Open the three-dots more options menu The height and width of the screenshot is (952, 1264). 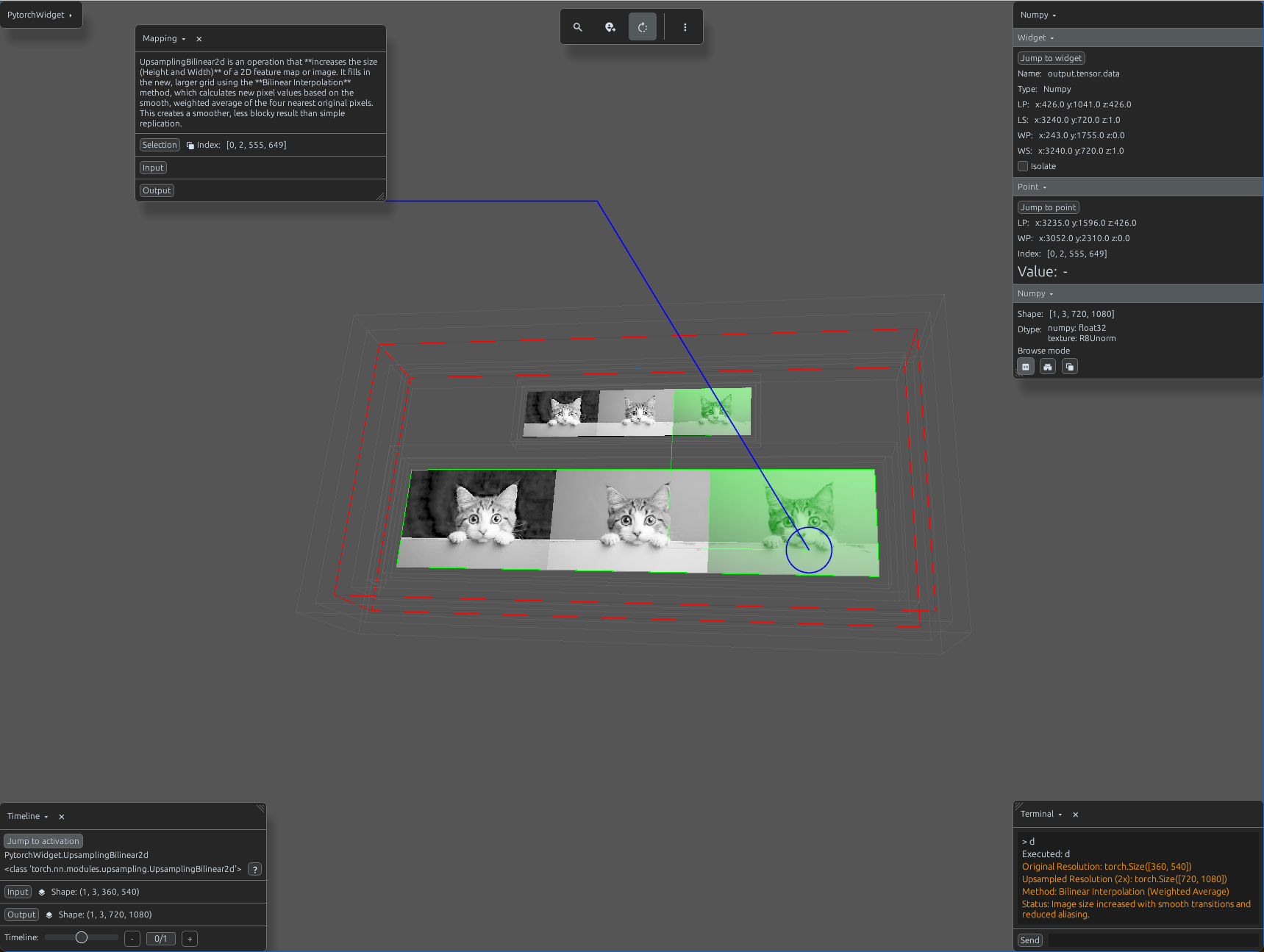(685, 27)
